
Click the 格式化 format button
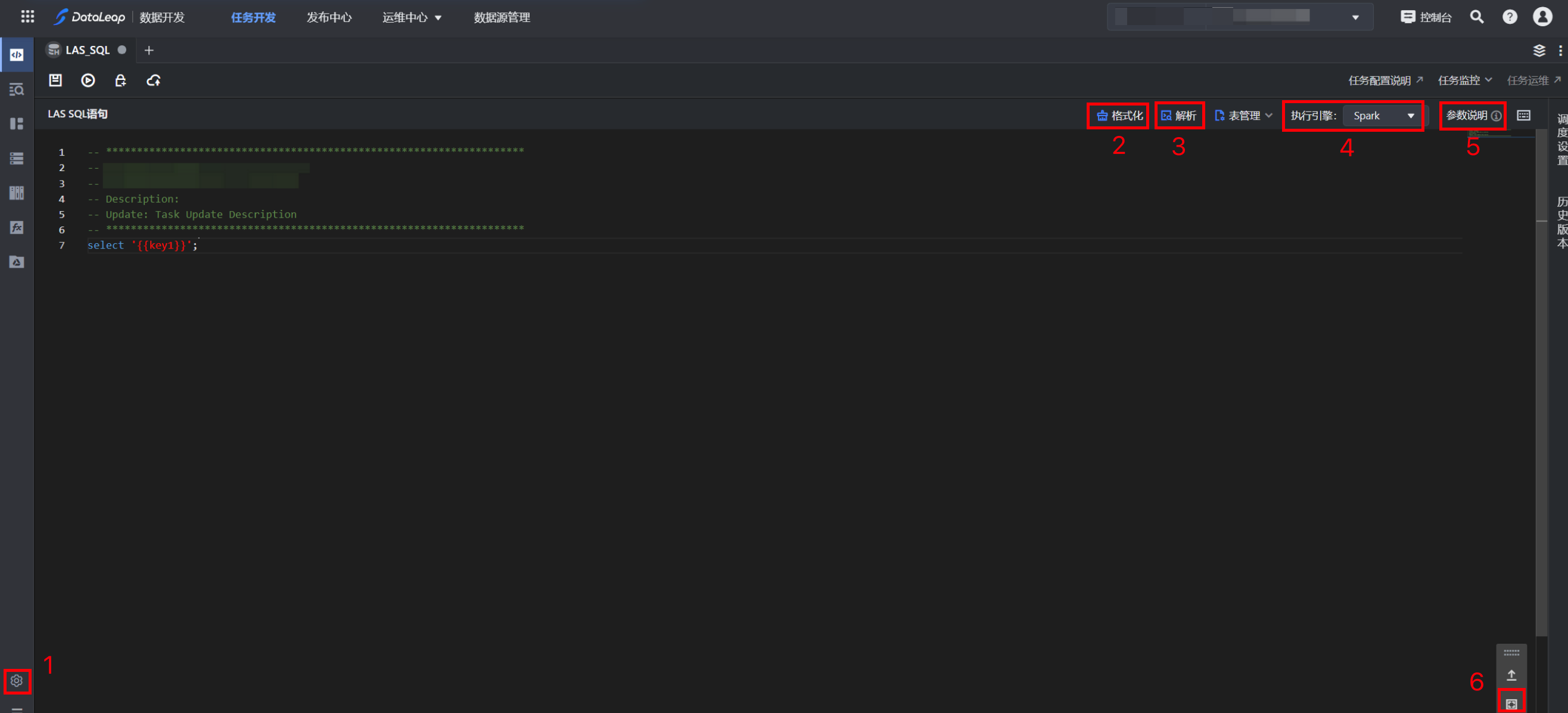point(1119,116)
